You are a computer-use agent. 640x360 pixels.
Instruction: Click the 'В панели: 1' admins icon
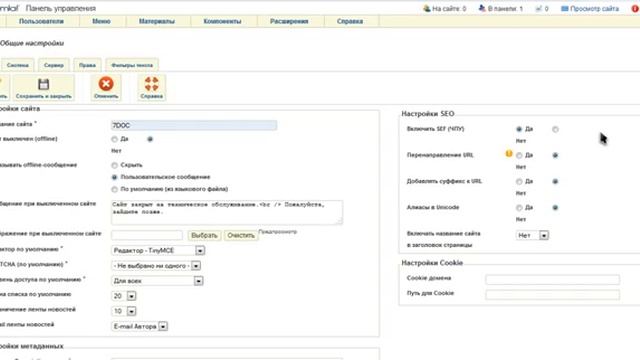[x=482, y=8]
